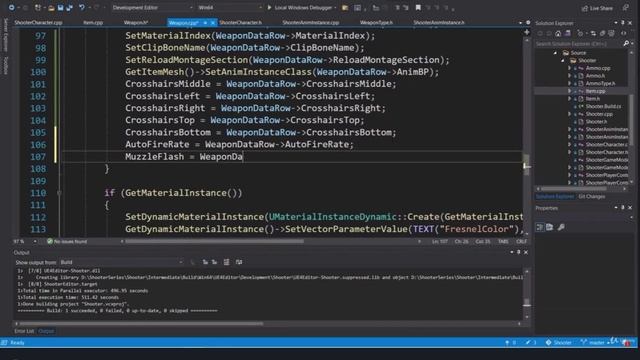Select Shooter.h in Solution Explorer
Image resolution: width=640 pixels, height=360 pixels.
(596, 122)
